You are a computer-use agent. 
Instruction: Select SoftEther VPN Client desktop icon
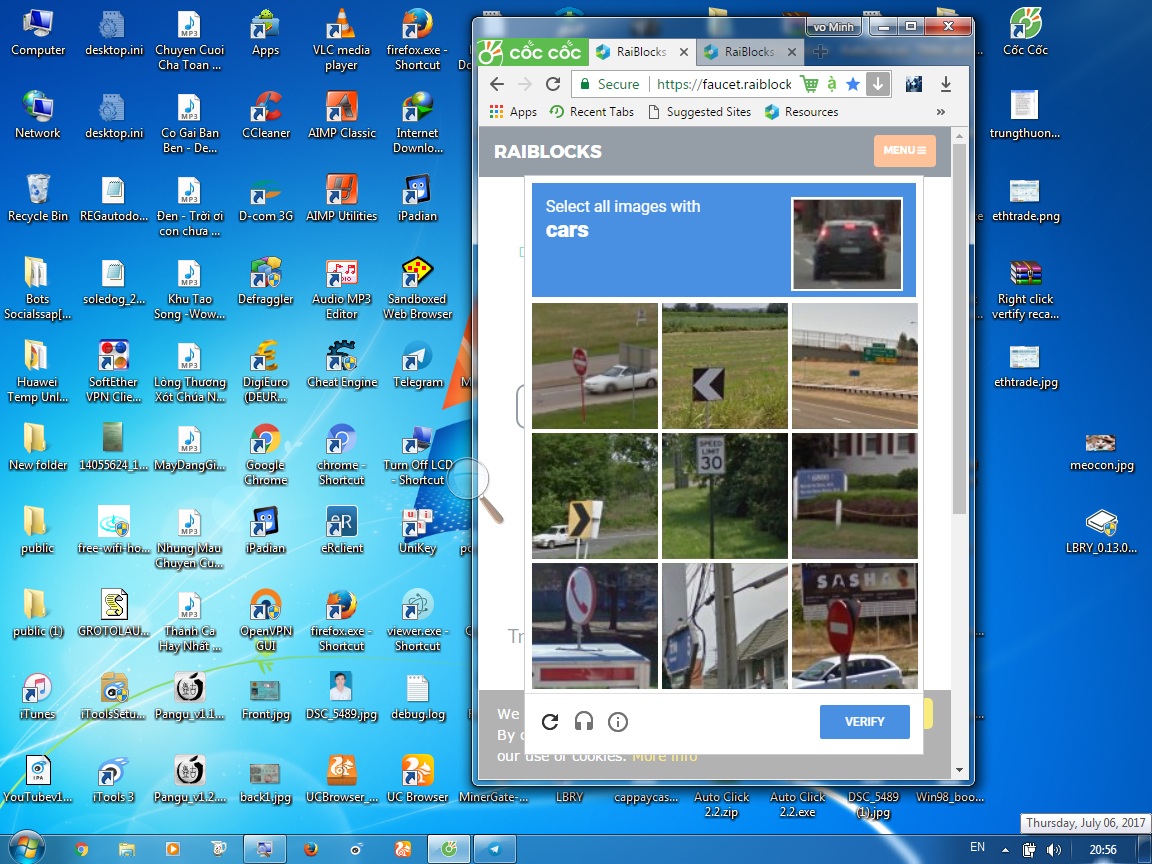113,371
